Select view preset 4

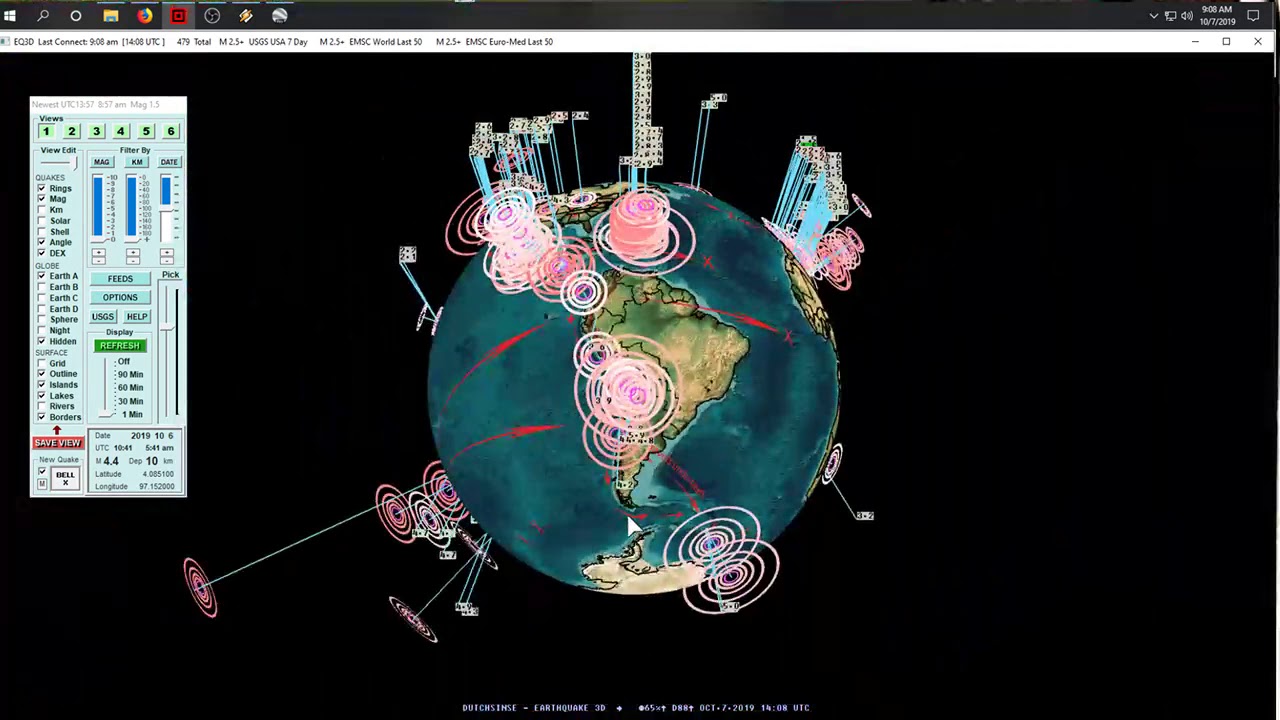[121, 131]
